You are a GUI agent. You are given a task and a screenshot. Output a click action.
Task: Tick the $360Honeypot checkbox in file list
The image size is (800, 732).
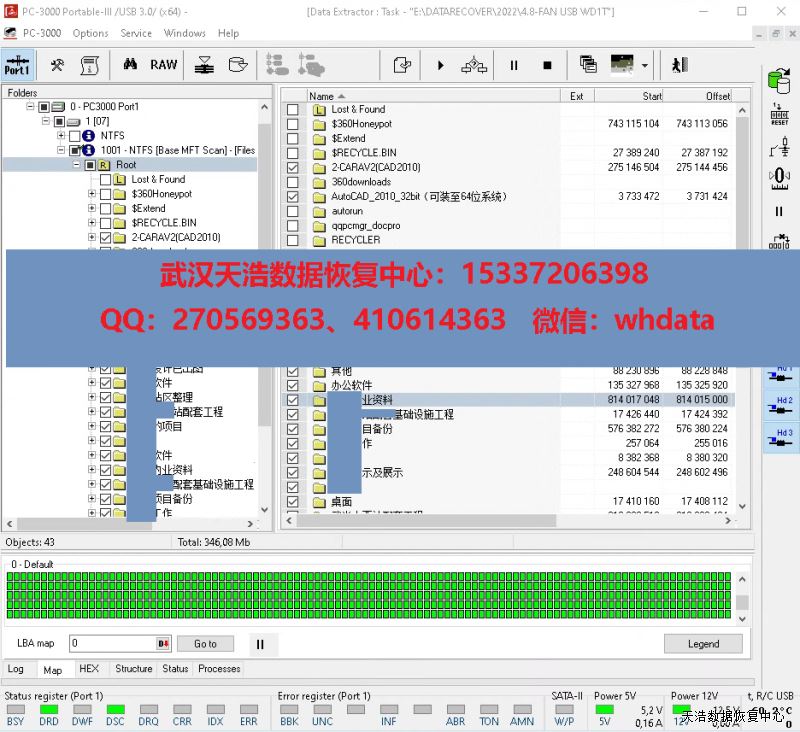pos(293,124)
